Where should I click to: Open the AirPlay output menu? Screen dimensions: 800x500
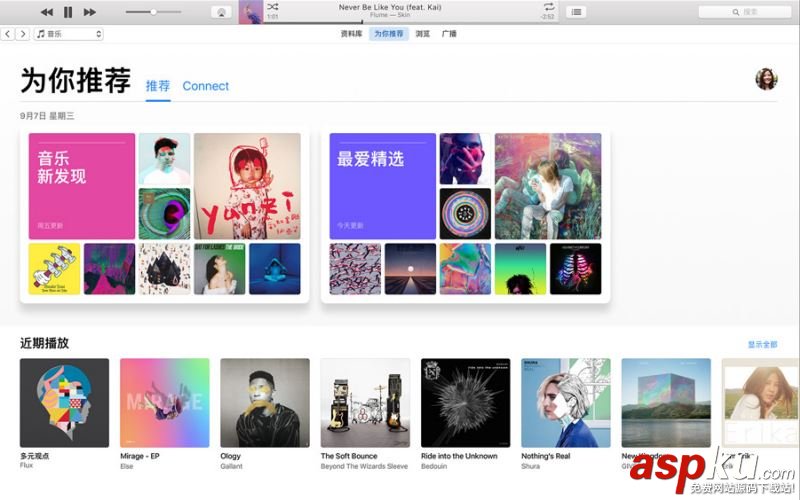tap(221, 12)
